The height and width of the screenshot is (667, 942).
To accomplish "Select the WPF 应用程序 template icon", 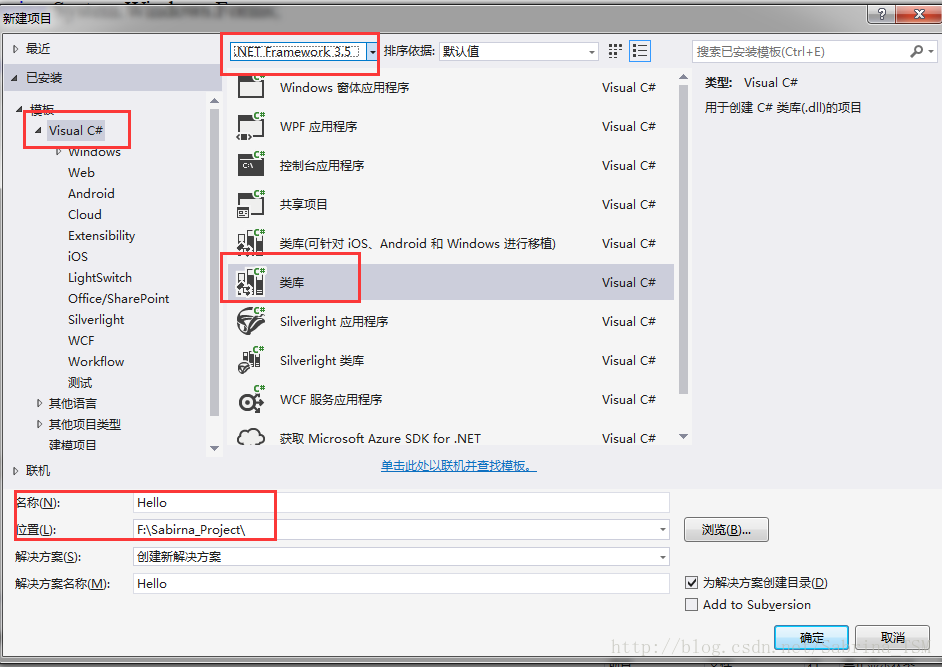I will 251,126.
